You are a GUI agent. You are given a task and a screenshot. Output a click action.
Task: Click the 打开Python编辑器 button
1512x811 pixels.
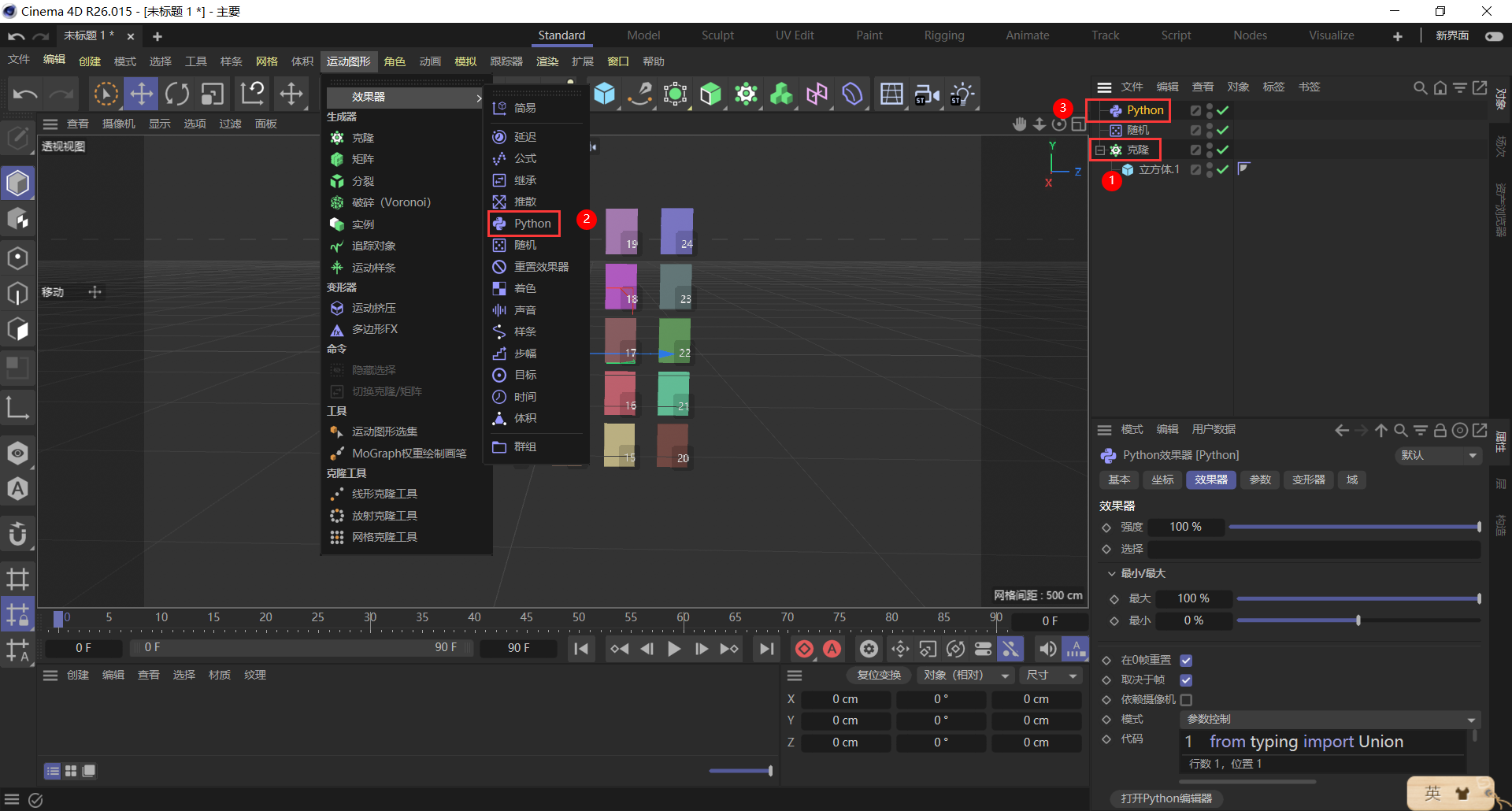click(x=1166, y=798)
